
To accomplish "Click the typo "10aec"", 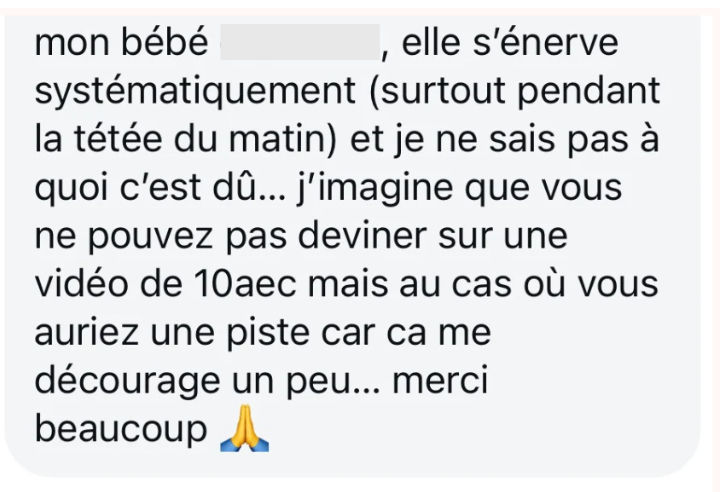I will pyautogui.click(x=245, y=284).
